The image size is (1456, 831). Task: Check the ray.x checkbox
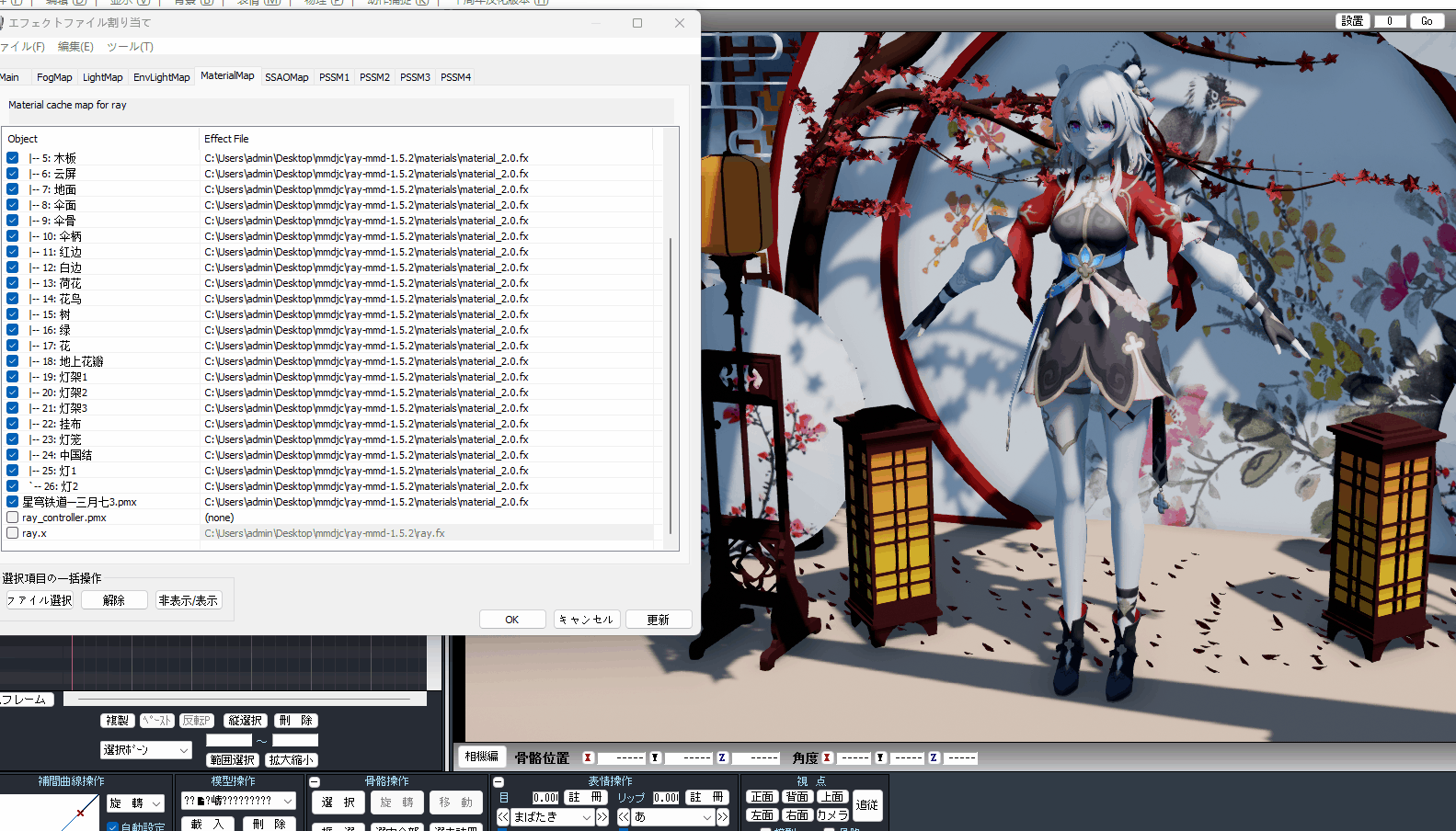[13, 533]
